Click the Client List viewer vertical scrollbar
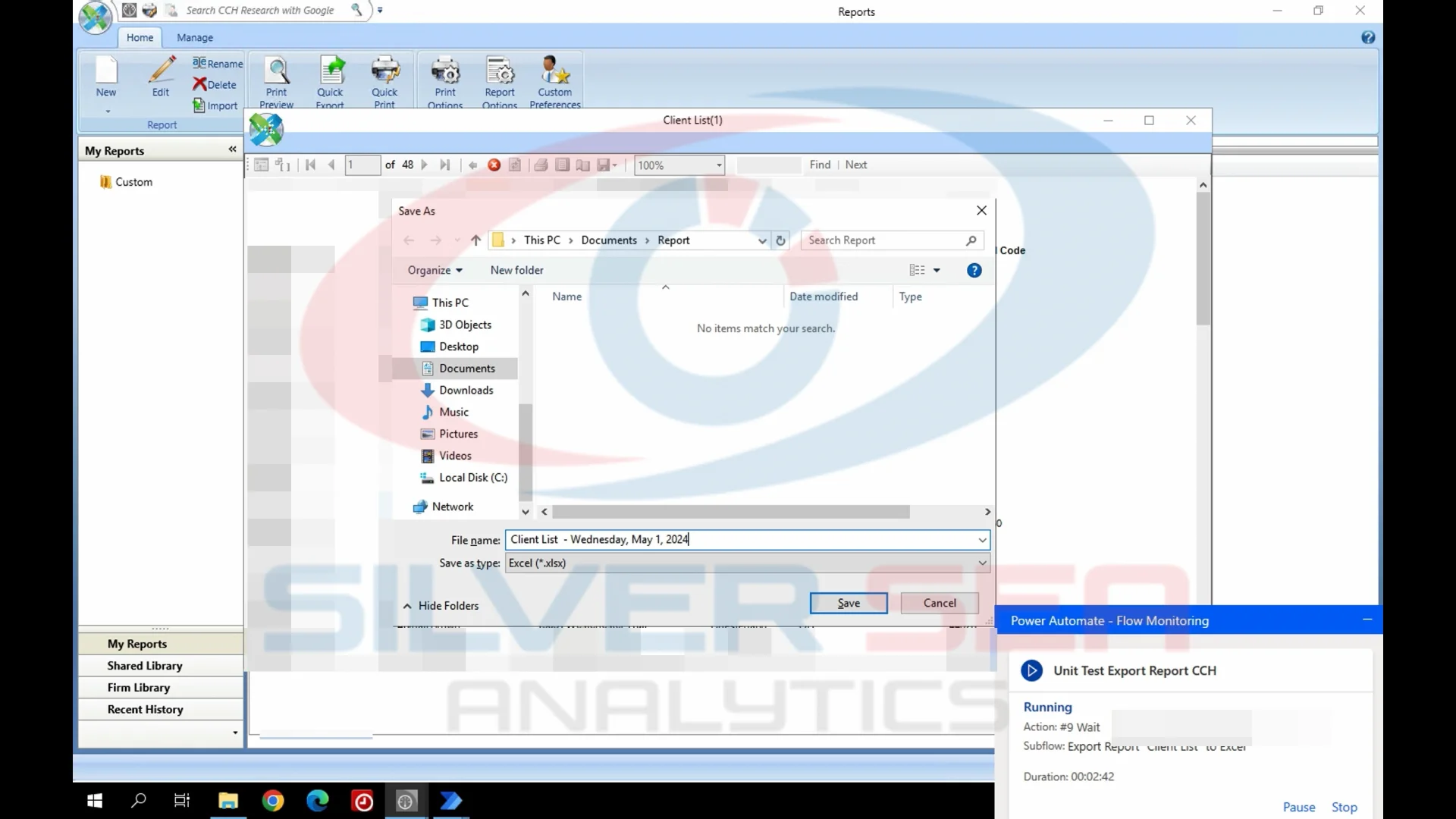The width and height of the screenshot is (1456, 819). point(1203,258)
